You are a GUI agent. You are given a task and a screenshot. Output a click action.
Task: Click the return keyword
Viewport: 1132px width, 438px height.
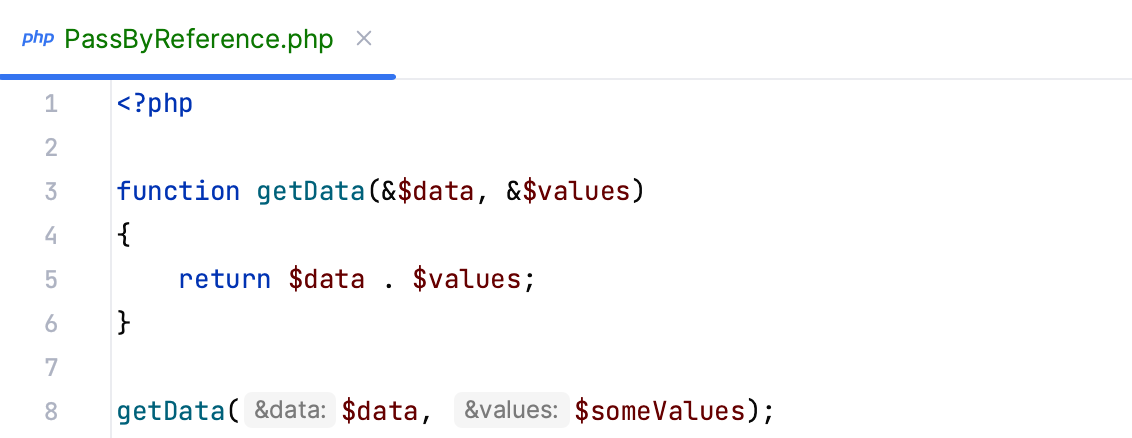225,278
